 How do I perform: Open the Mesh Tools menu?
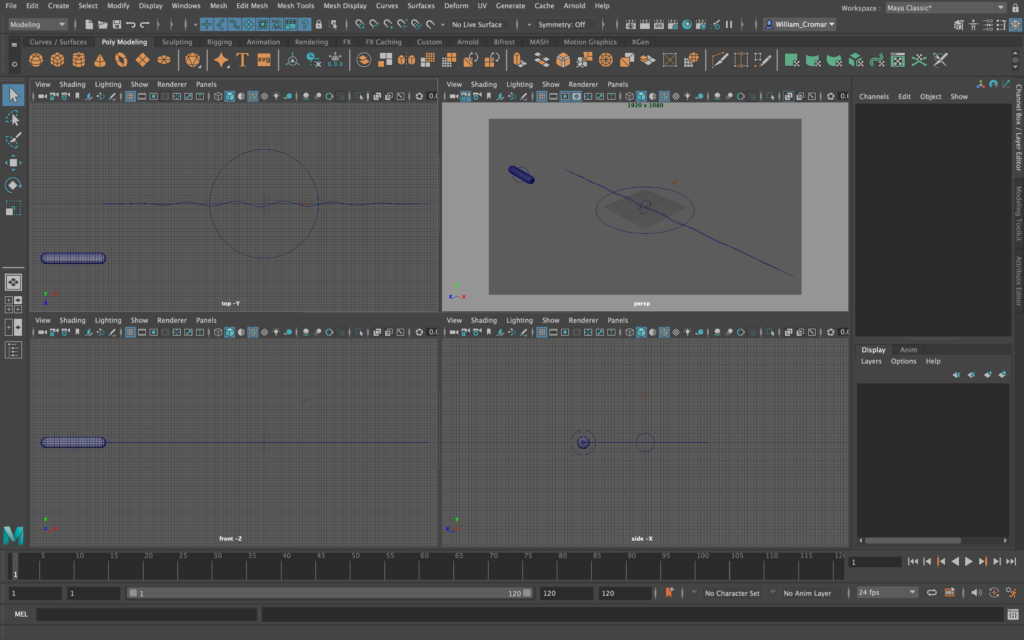(x=295, y=6)
